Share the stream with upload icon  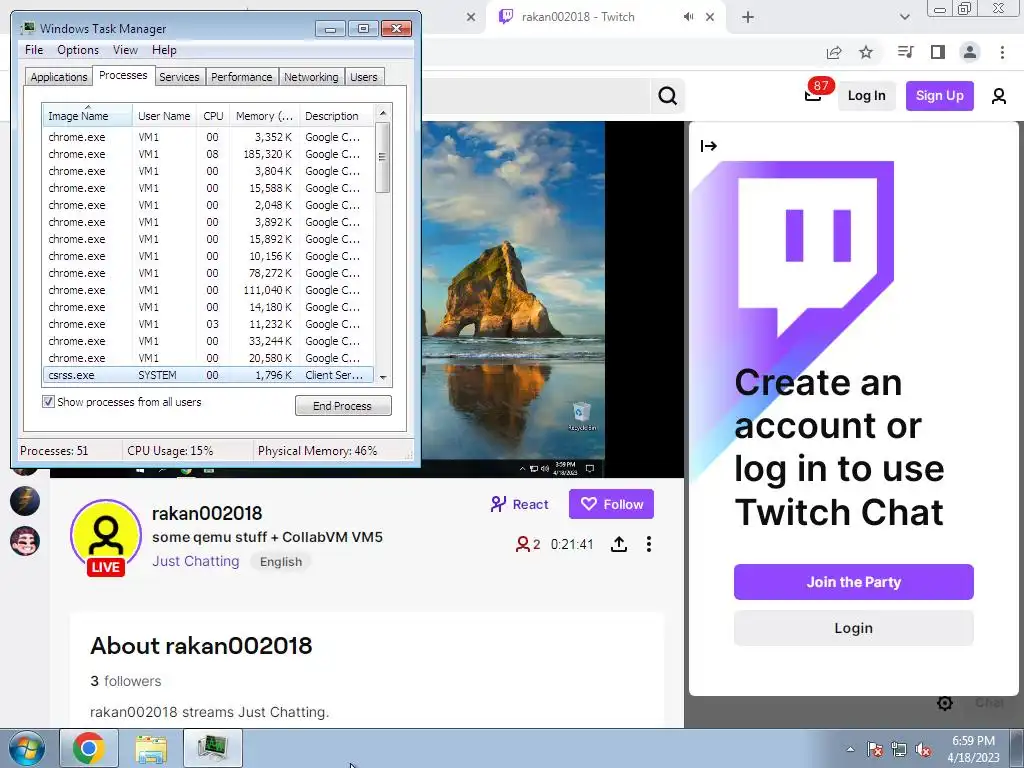(619, 544)
